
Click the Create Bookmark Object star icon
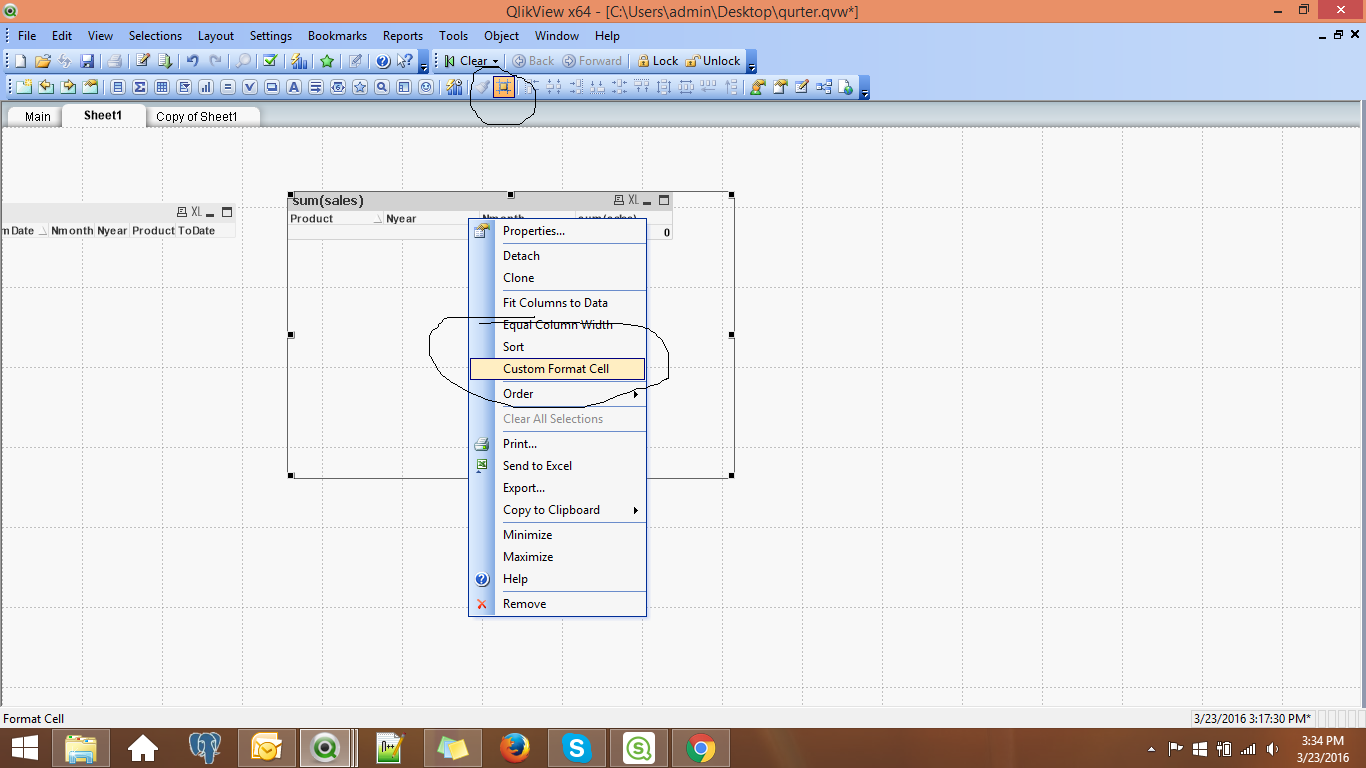(360, 87)
